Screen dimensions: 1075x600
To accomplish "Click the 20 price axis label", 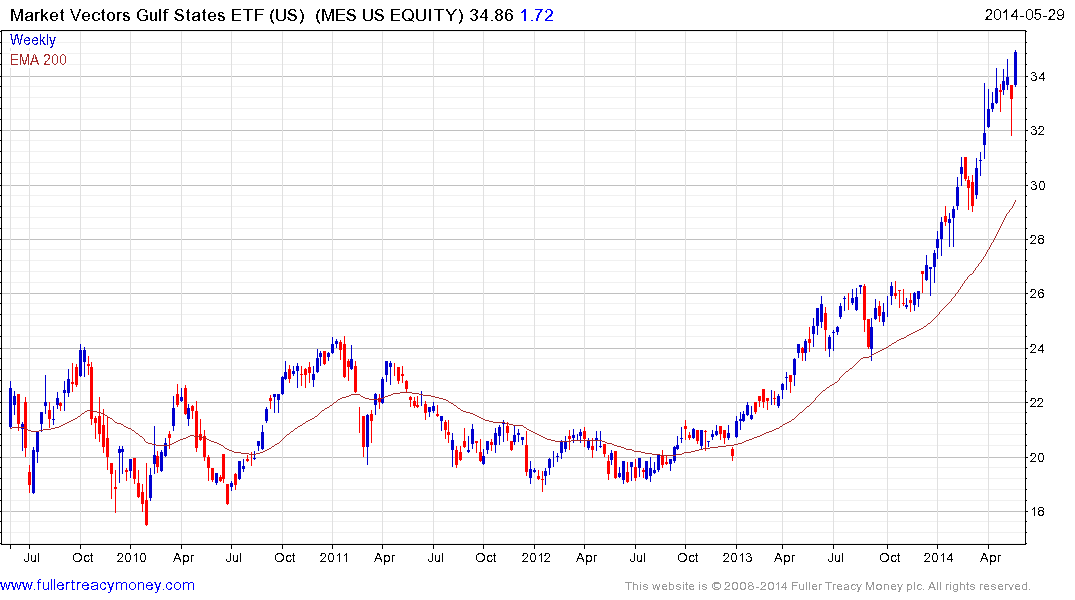I will click(x=1037, y=457).
